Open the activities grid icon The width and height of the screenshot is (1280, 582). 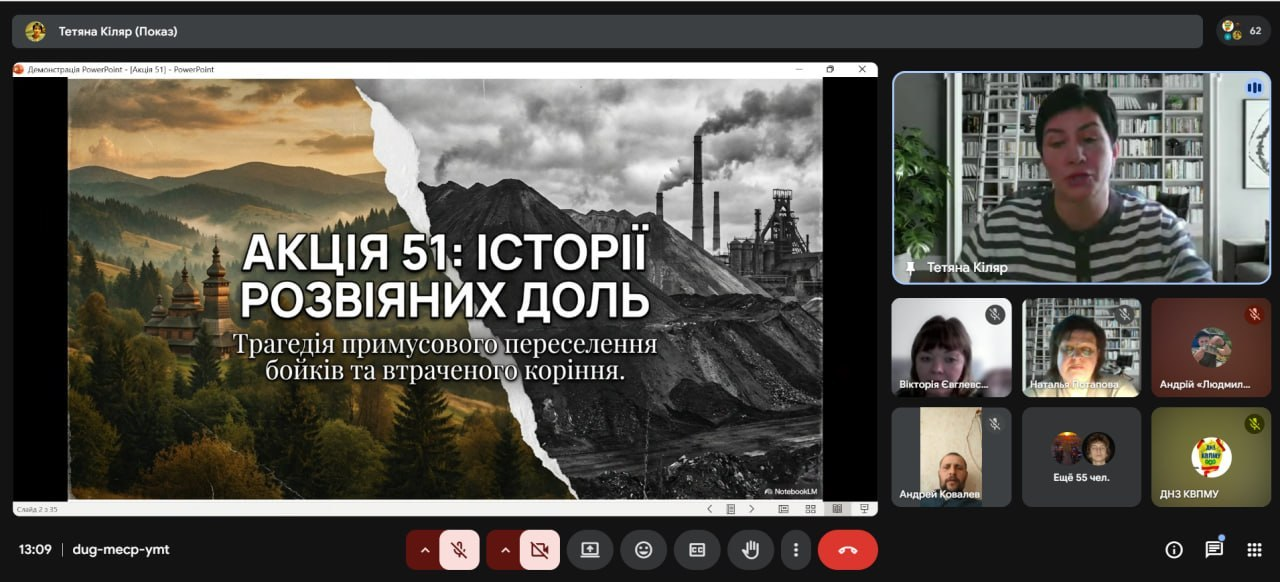pyautogui.click(x=1254, y=550)
